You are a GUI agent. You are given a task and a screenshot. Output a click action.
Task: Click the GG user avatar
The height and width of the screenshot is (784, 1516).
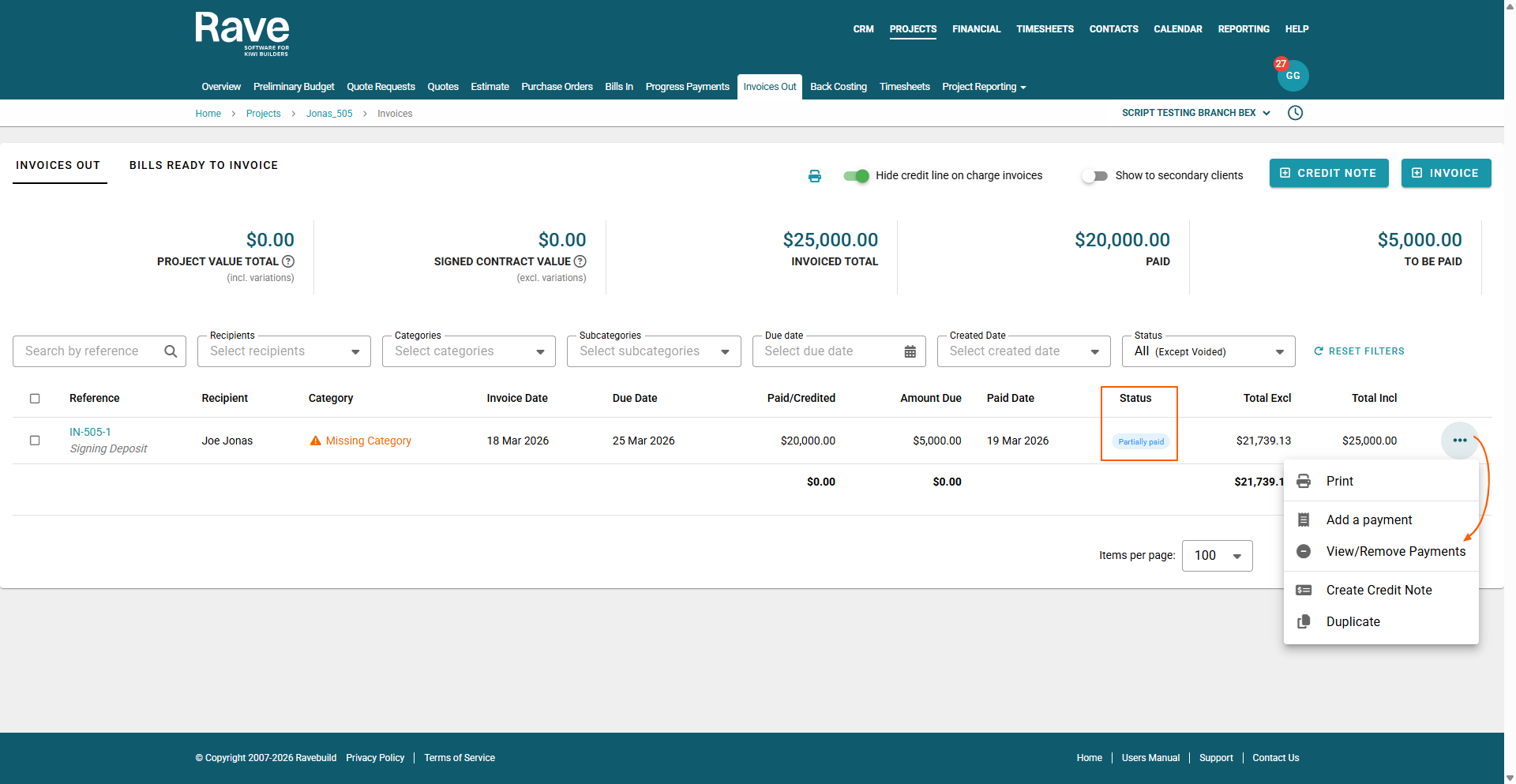click(1293, 76)
